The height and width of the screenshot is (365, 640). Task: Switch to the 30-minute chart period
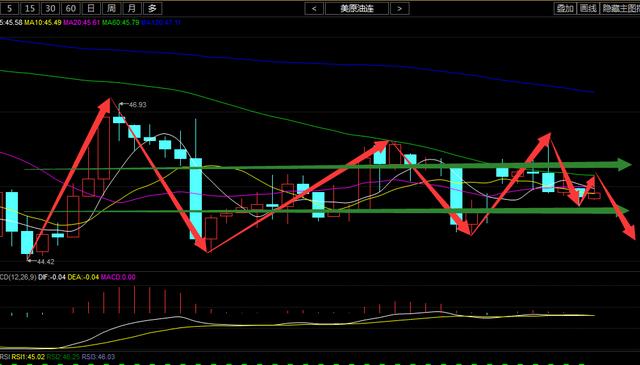pos(50,8)
